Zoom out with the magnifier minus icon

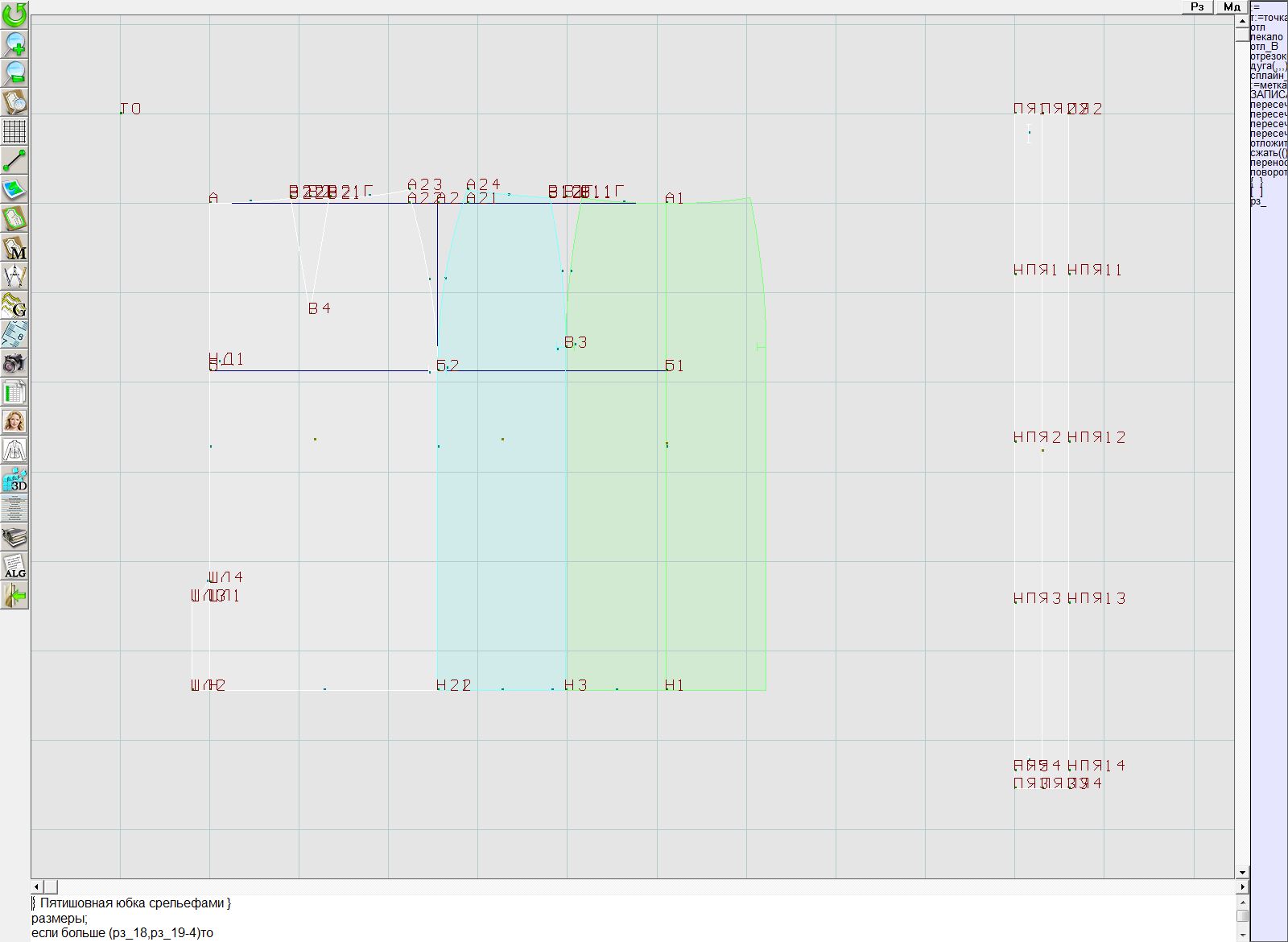click(x=14, y=72)
